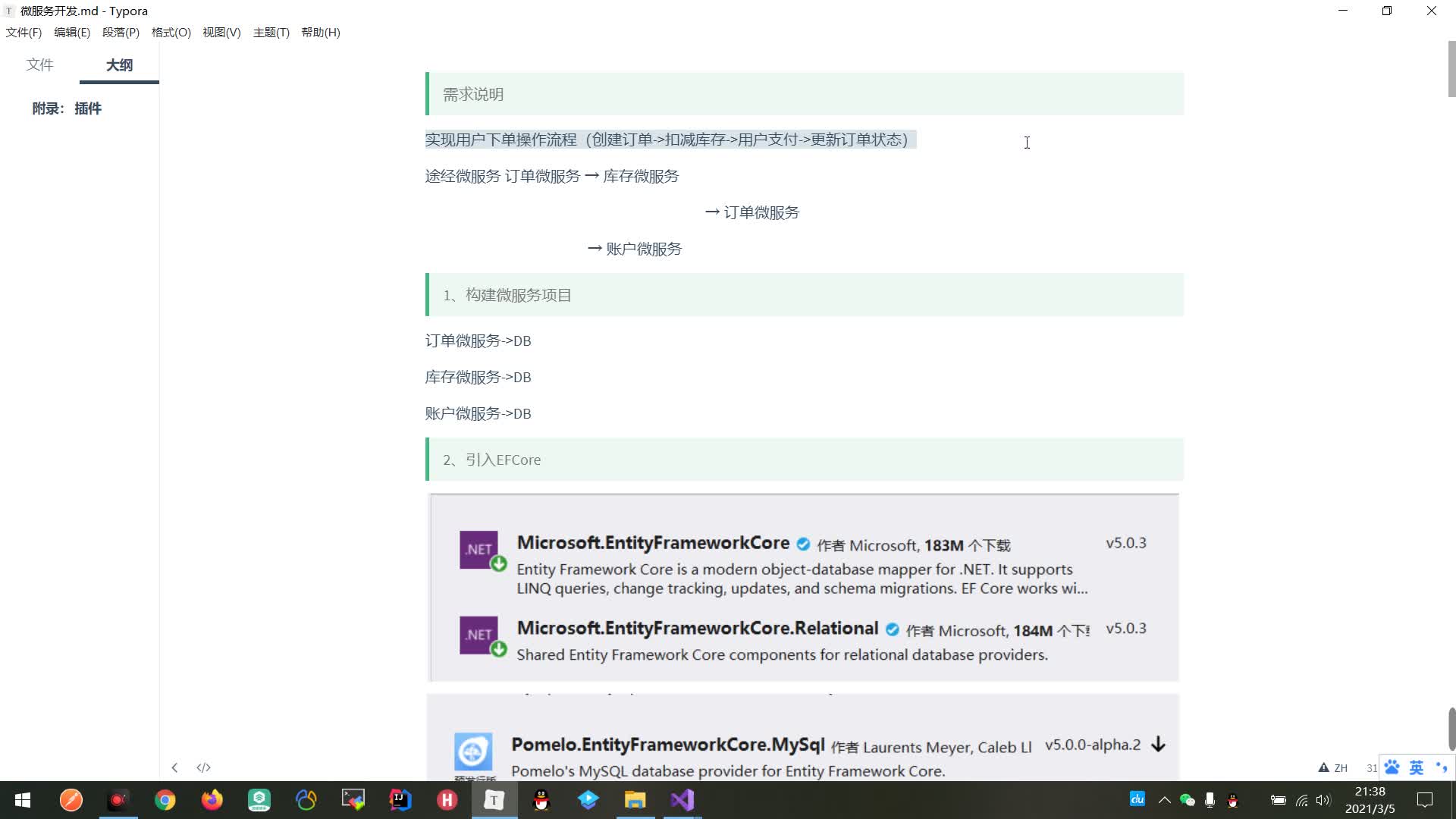
Task: Select the 大纲 outline tab
Action: point(119,65)
